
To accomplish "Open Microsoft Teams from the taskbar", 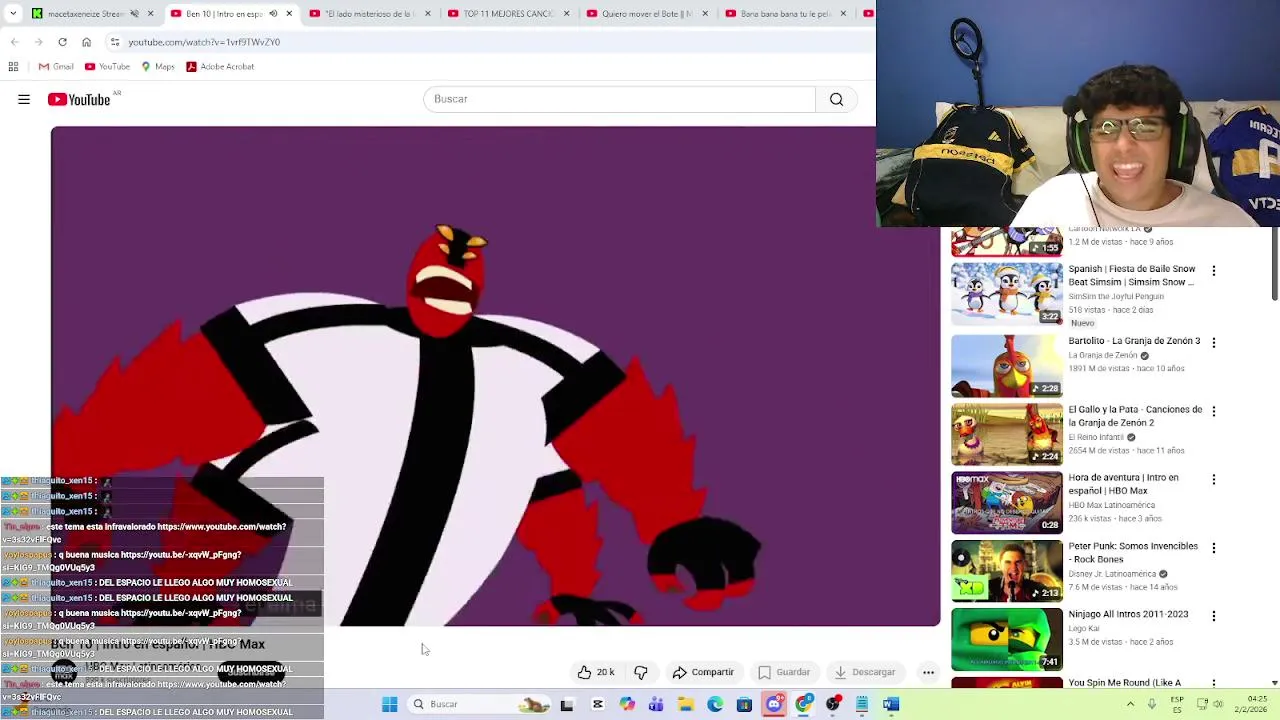I will pyautogui.click(x=656, y=704).
